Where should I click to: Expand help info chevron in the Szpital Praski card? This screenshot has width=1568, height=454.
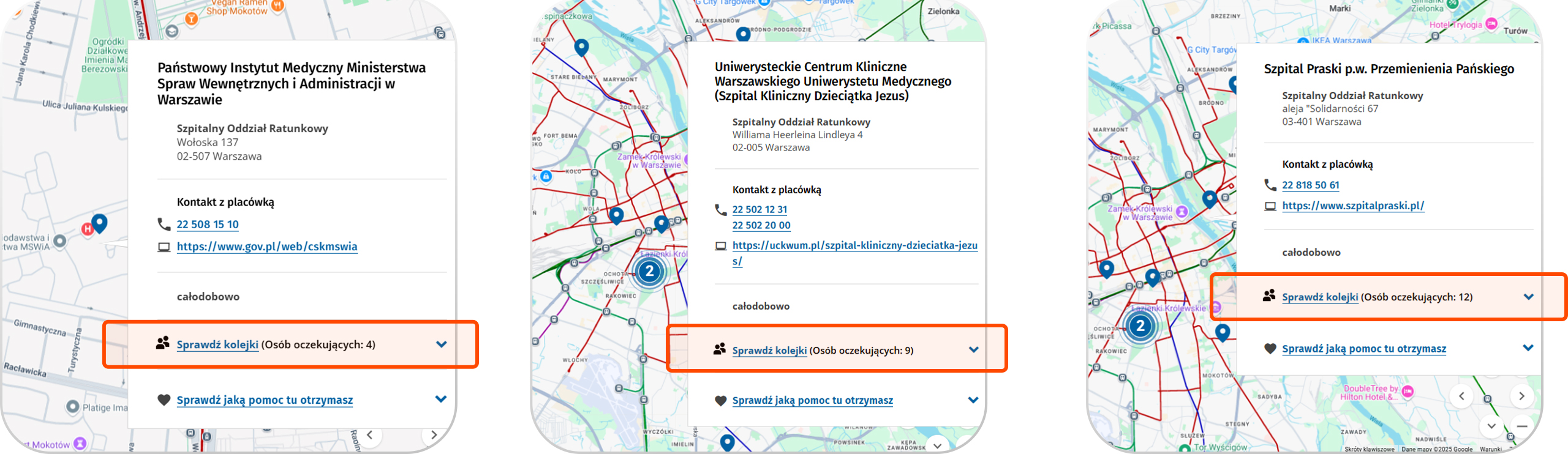point(1528,348)
